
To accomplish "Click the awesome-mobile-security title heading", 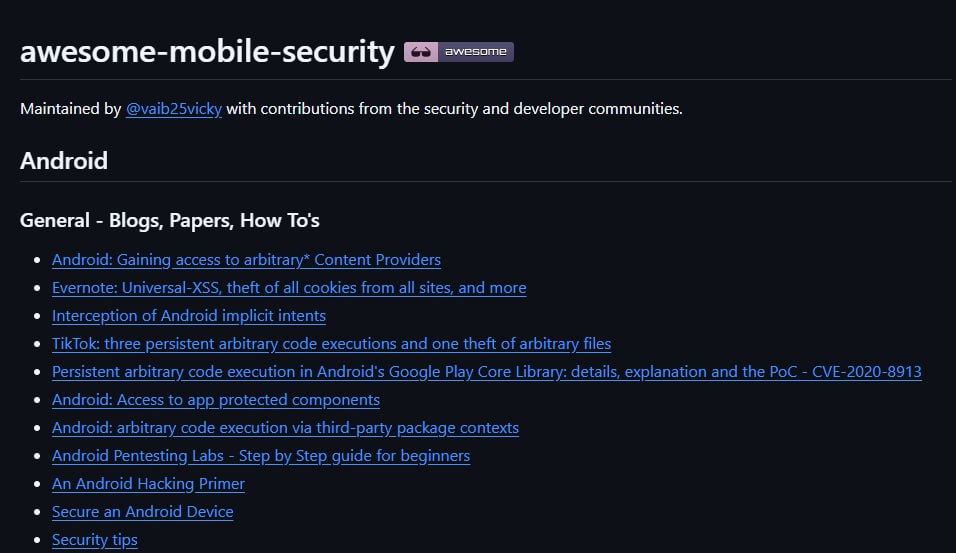I will [x=207, y=52].
